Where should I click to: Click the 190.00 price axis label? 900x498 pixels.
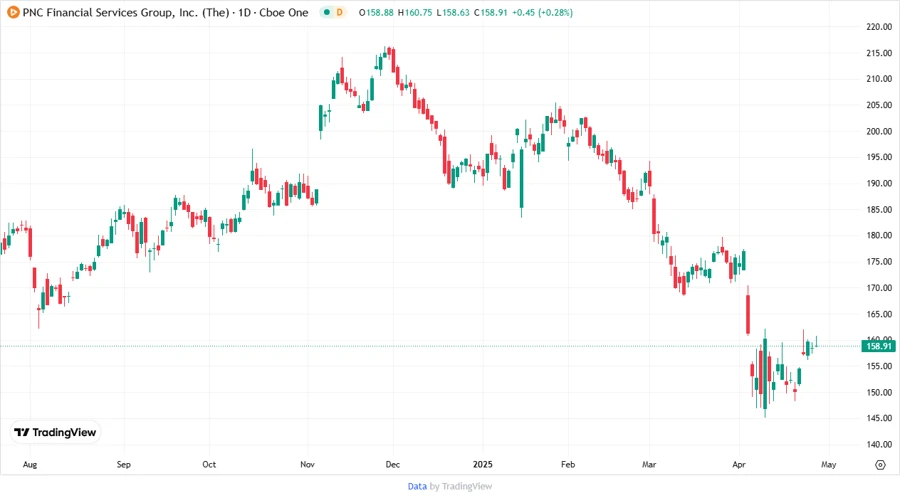click(x=879, y=184)
